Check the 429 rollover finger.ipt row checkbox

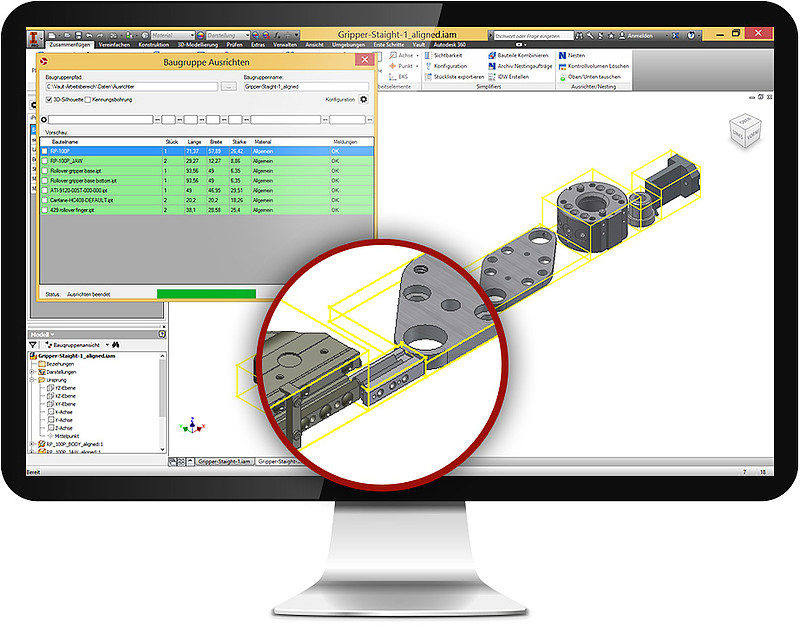pyautogui.click(x=44, y=210)
